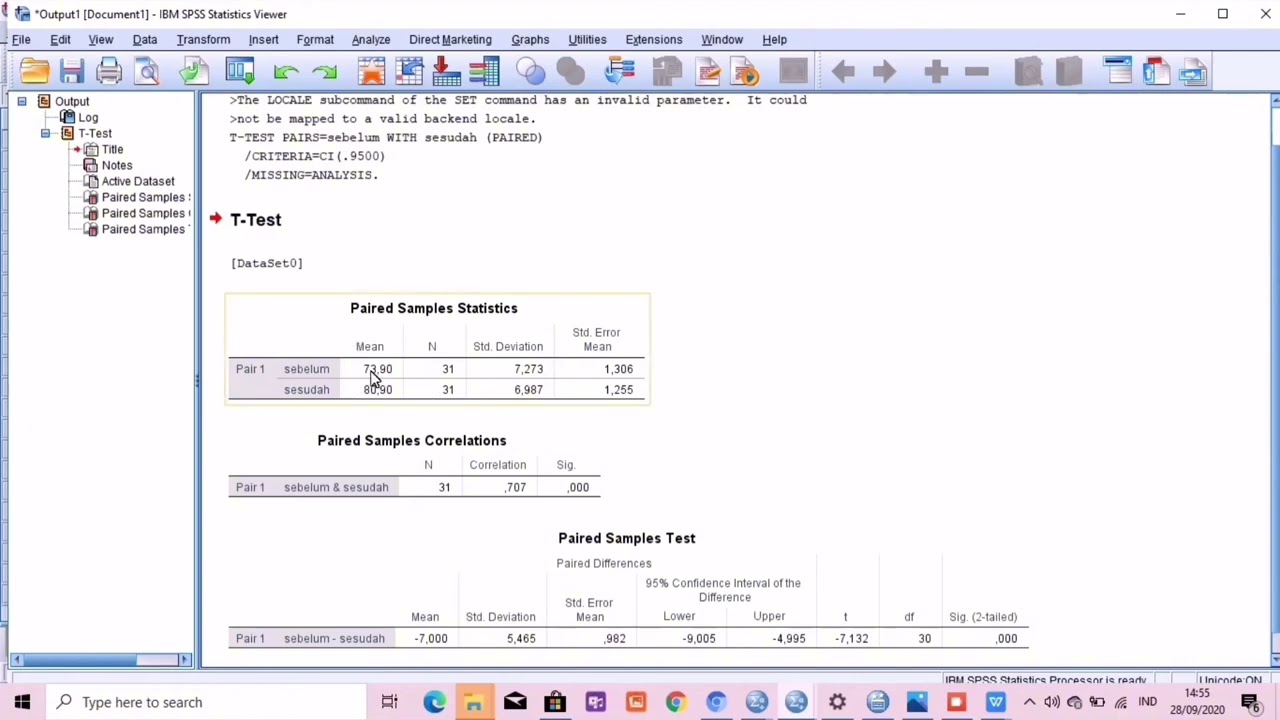This screenshot has width=1280, height=720.
Task: Open the Graphs menu
Action: pos(530,39)
